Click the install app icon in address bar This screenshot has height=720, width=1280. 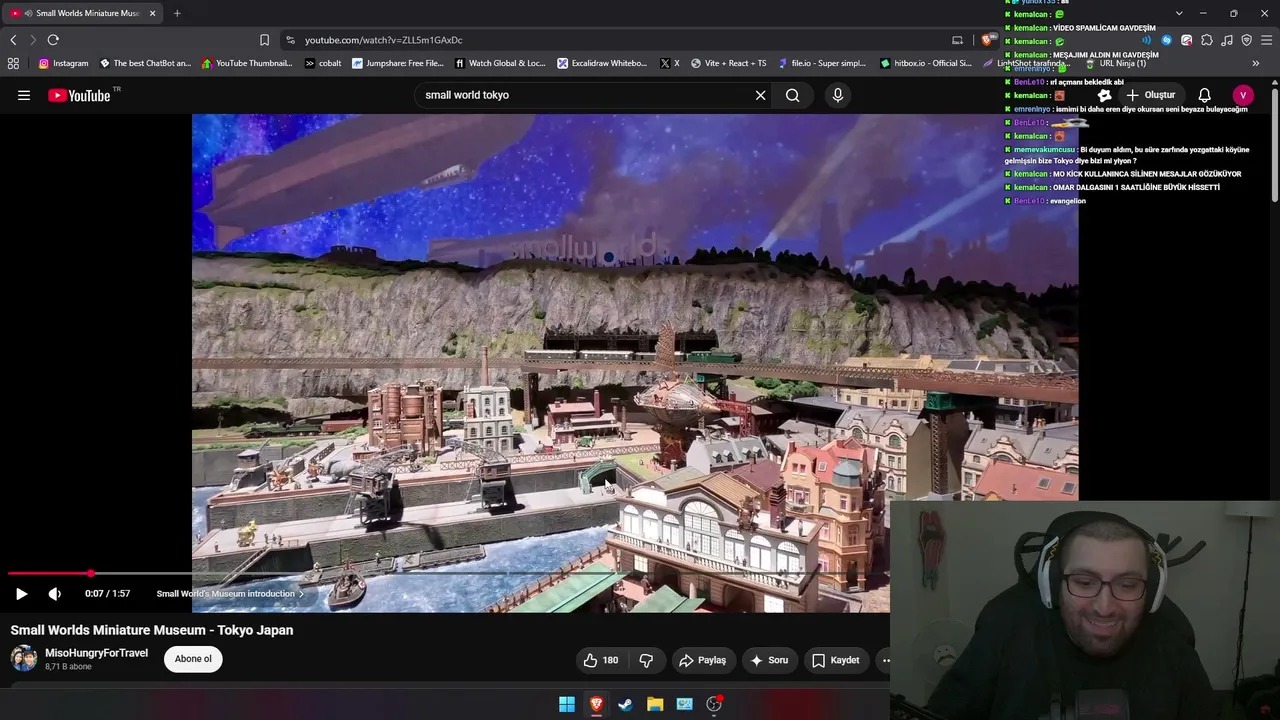pyautogui.click(x=957, y=40)
